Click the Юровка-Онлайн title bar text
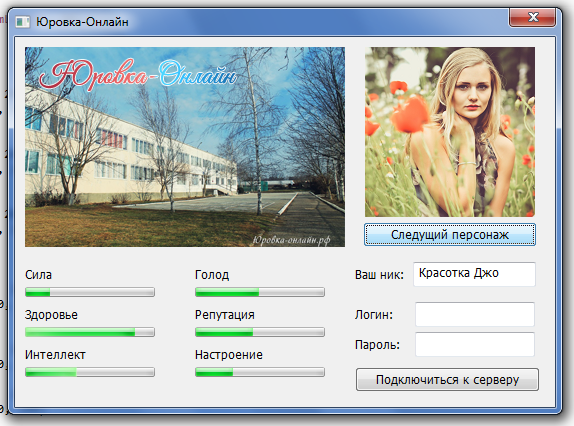The height and width of the screenshot is (426, 574). tap(82, 22)
